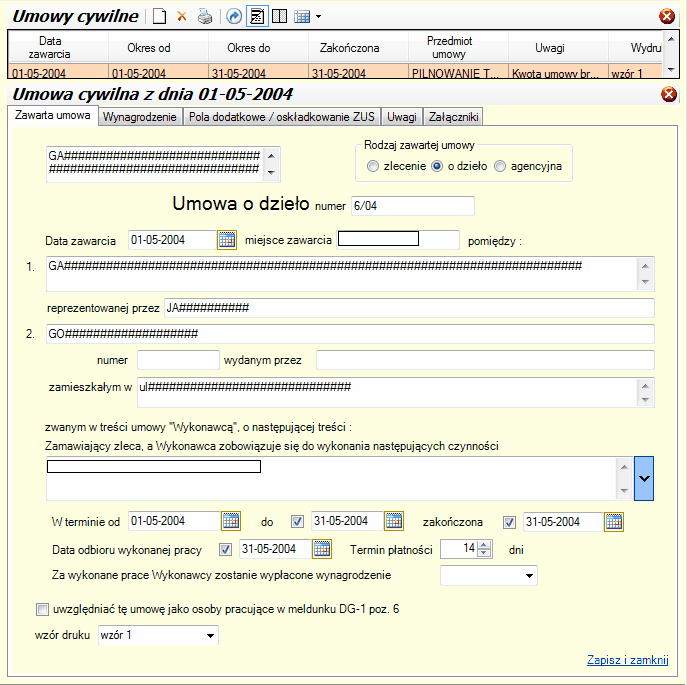The width and height of the screenshot is (687, 685).
Task: Click the reprezentowanej przez field
Action: pos(409,308)
